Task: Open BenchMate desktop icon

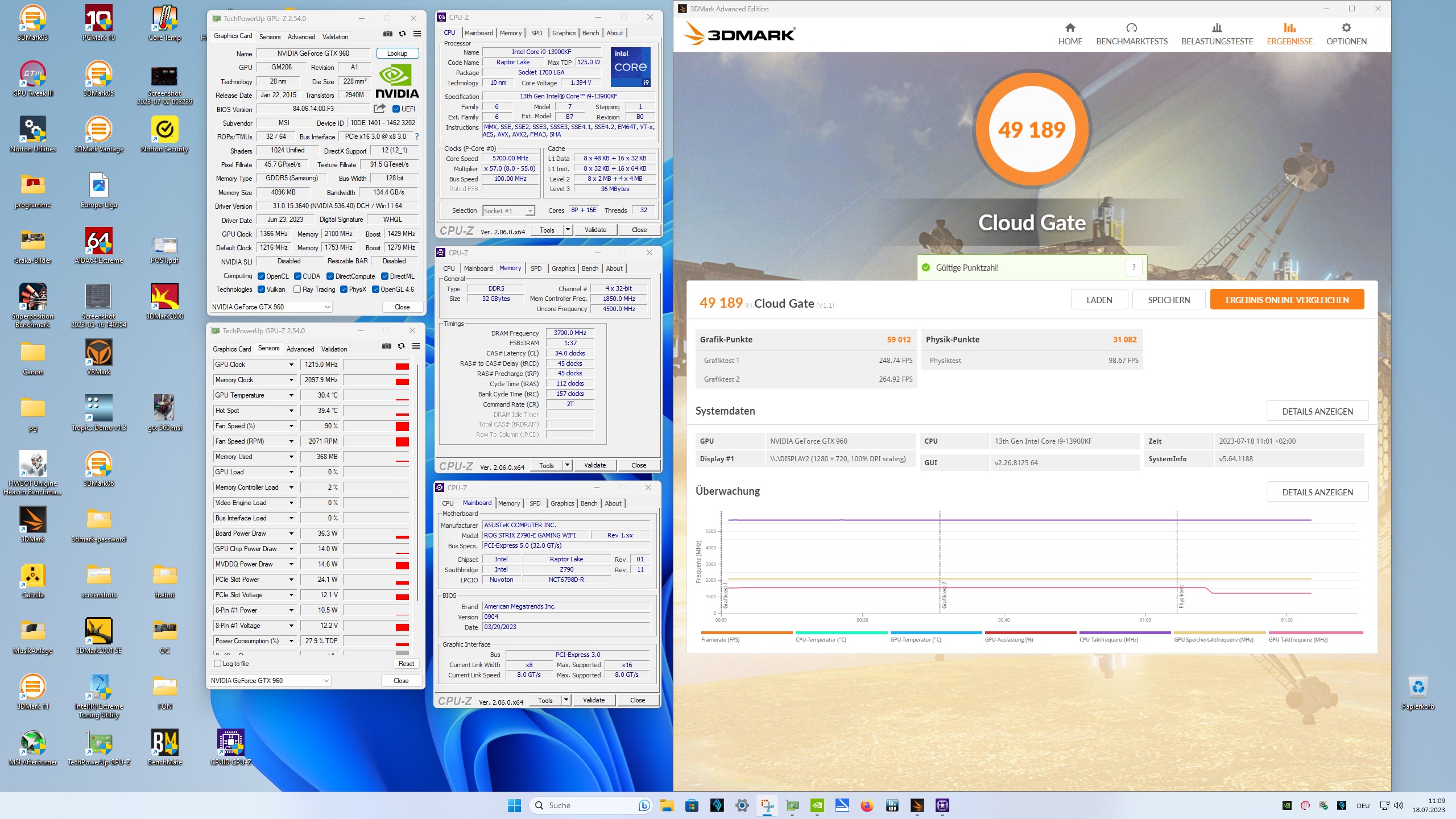Action: pos(165,747)
